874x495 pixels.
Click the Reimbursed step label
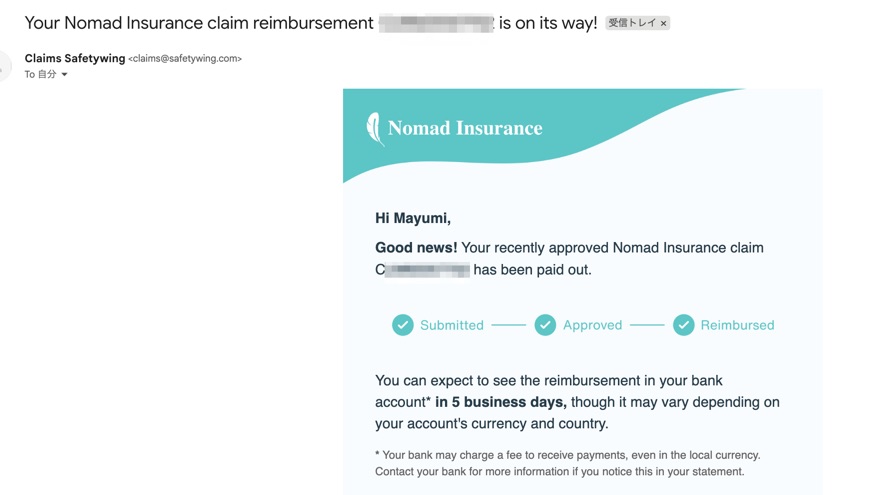click(x=737, y=325)
